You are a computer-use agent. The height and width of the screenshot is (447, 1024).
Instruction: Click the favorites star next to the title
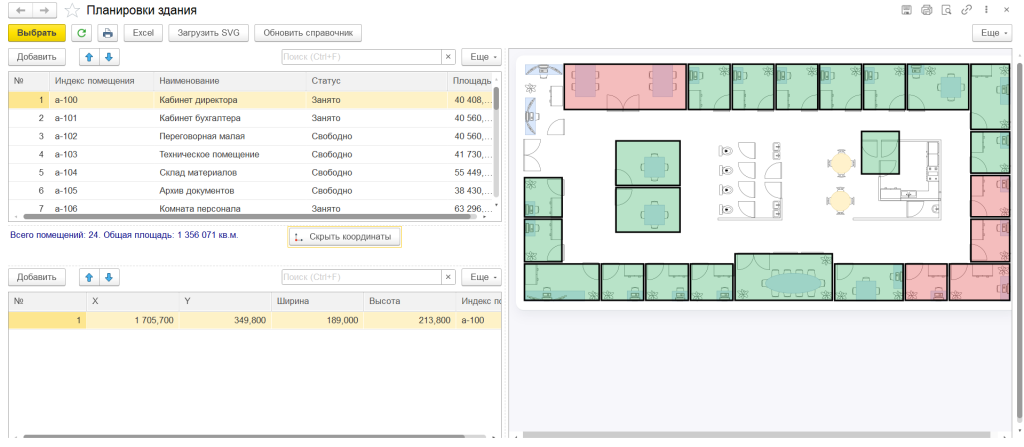click(72, 10)
